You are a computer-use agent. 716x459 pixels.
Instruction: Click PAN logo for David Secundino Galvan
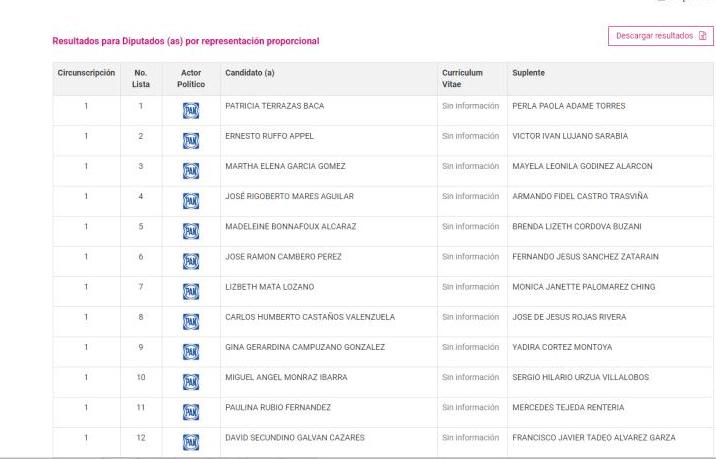[191, 442]
